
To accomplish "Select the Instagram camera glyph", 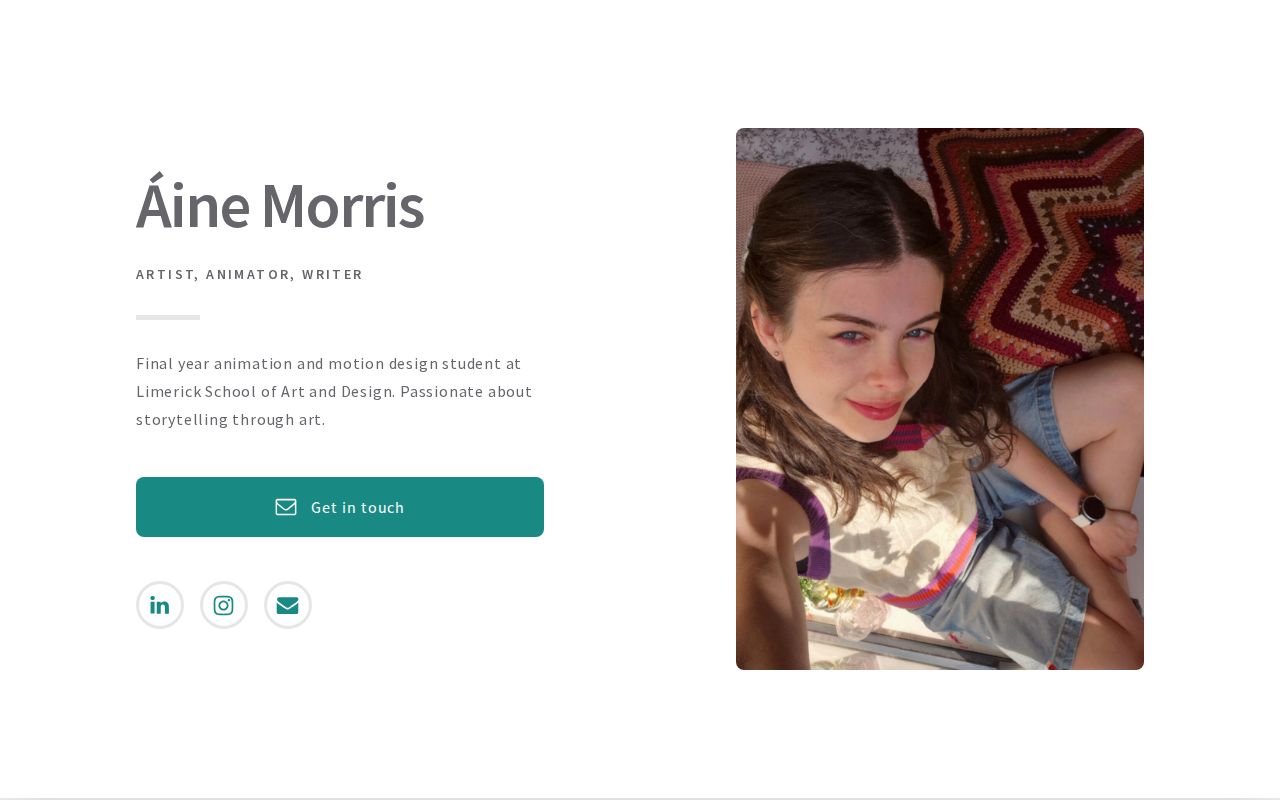I will (224, 605).
